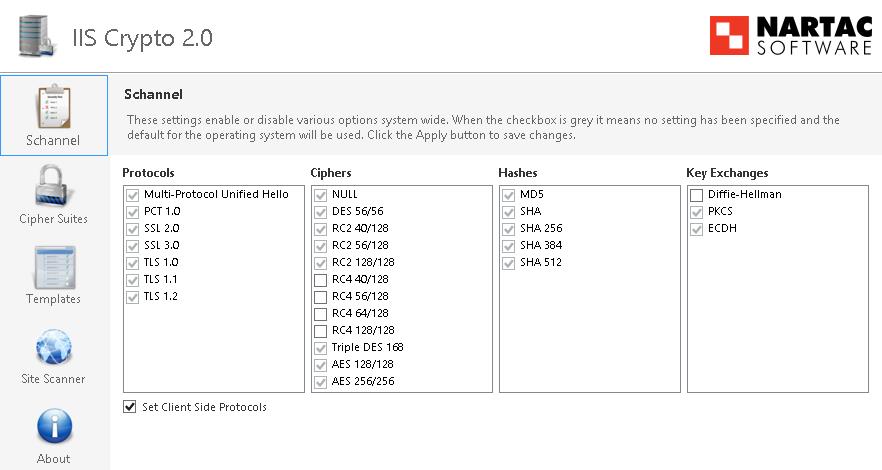Toggle the MD5 hash checkbox
This screenshot has height=470, width=882.
[x=509, y=195]
